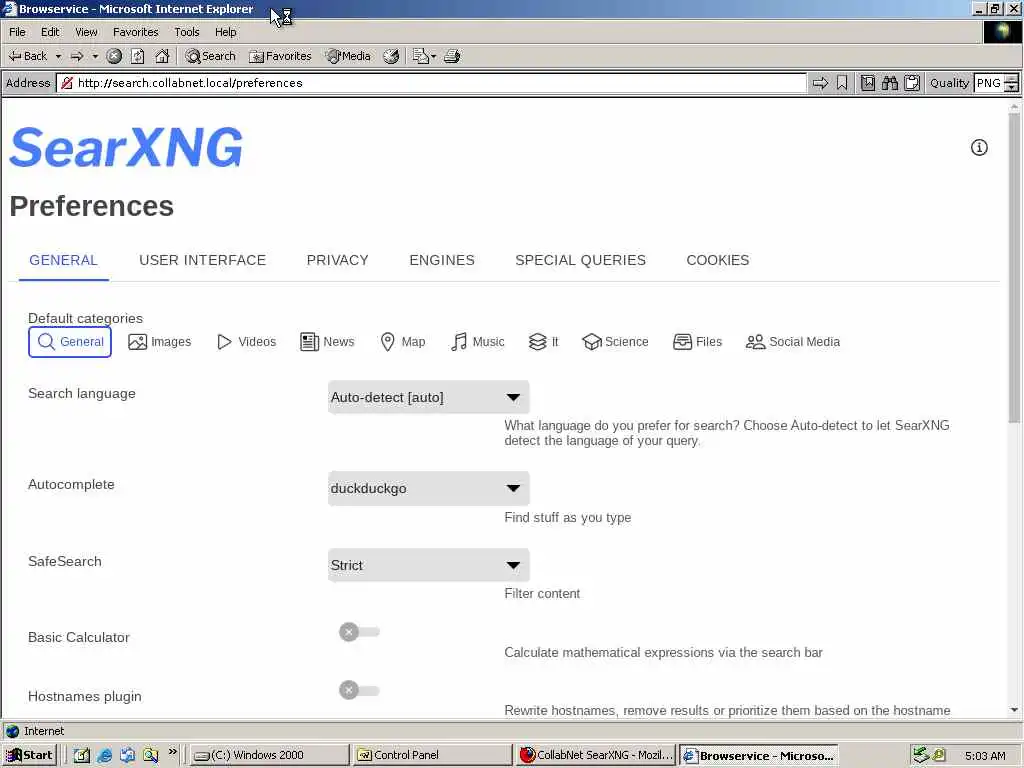This screenshot has height=768, width=1024.
Task: Open the File menu
Action: pyautogui.click(x=17, y=32)
